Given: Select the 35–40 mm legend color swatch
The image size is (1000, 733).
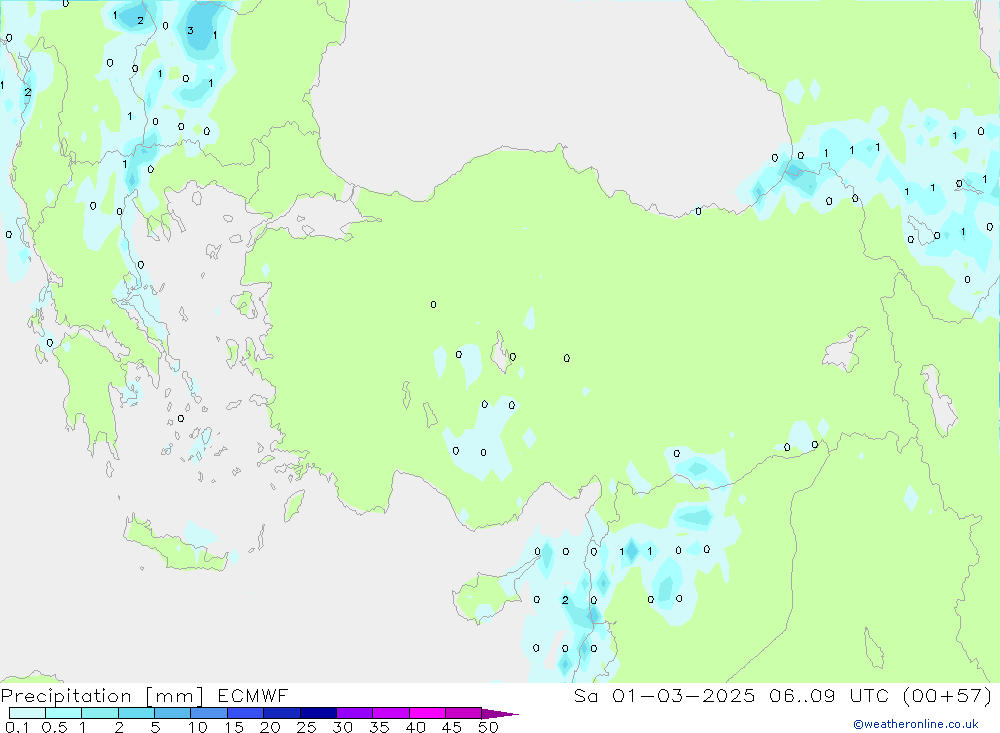Looking at the screenshot, I should tap(390, 713).
